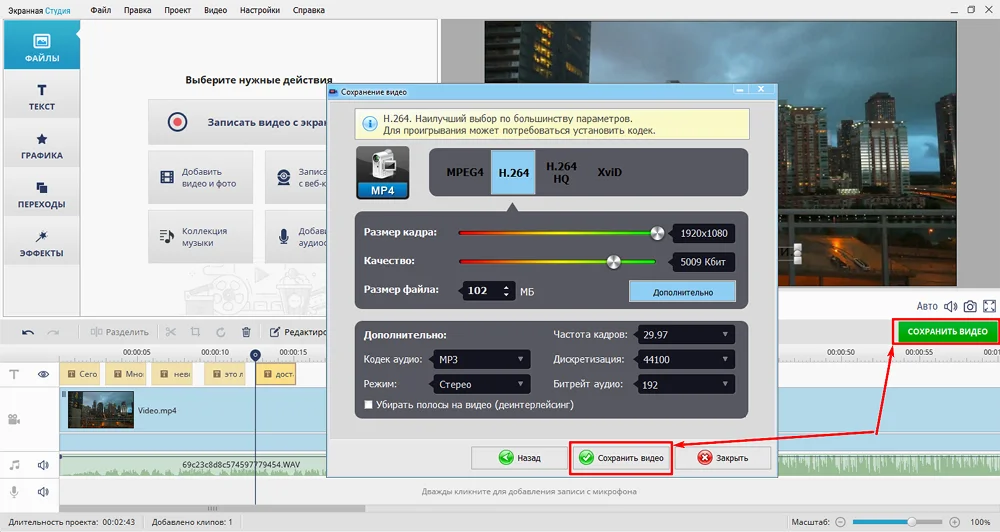Click the record screen video icon
Viewport: 1000px width, 532px height.
point(177,122)
